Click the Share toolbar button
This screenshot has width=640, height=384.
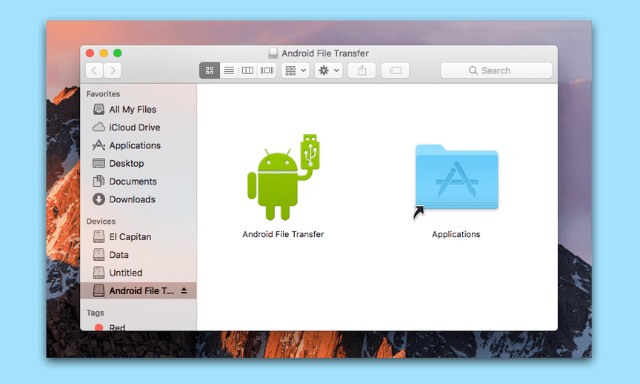pyautogui.click(x=362, y=71)
